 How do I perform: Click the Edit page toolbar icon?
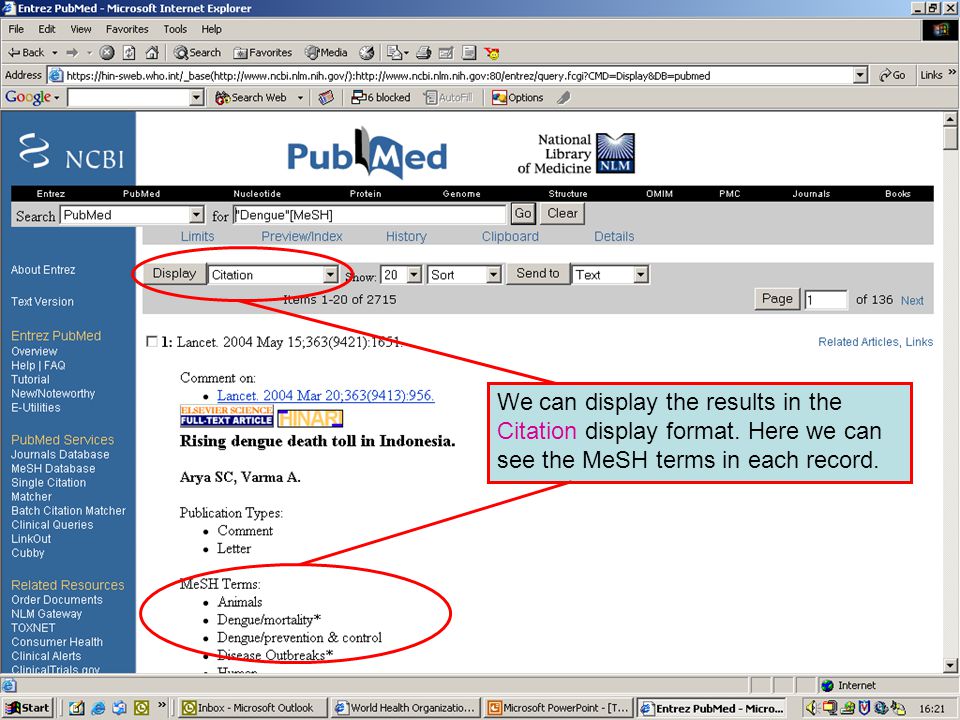446,53
